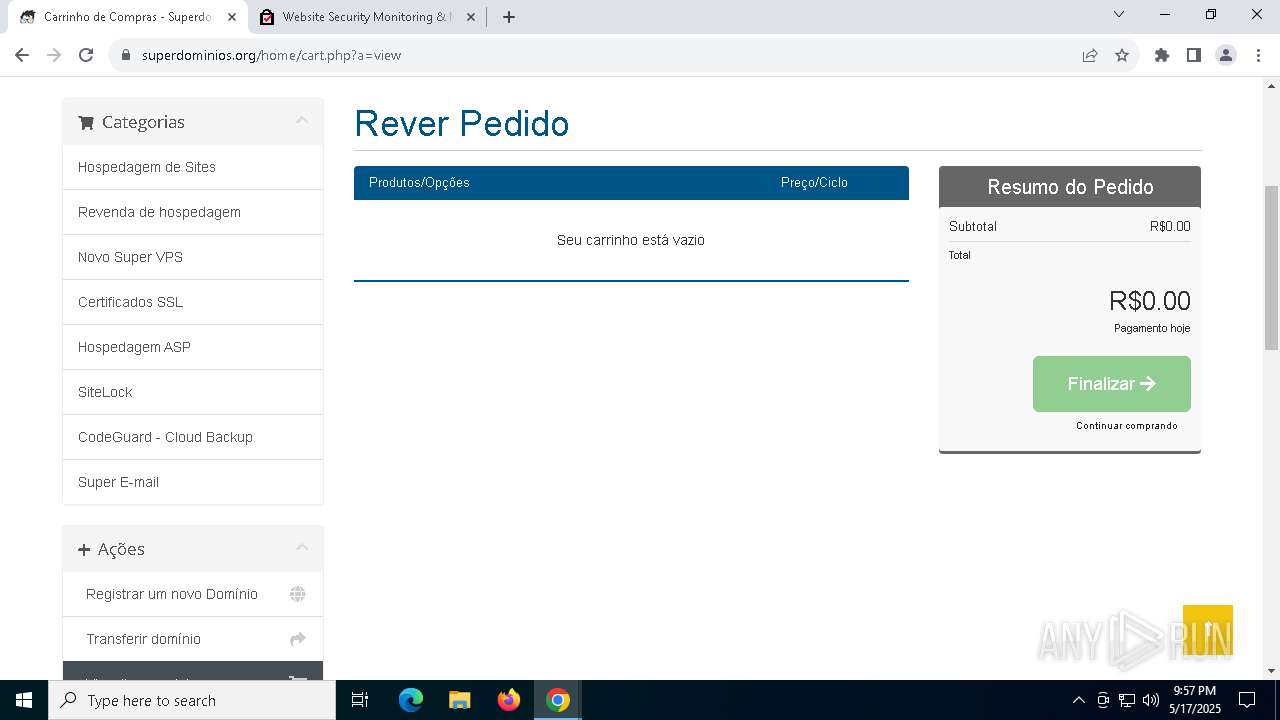Close the Carrinho de Compras tab
1280x720 pixels.
(x=232, y=17)
